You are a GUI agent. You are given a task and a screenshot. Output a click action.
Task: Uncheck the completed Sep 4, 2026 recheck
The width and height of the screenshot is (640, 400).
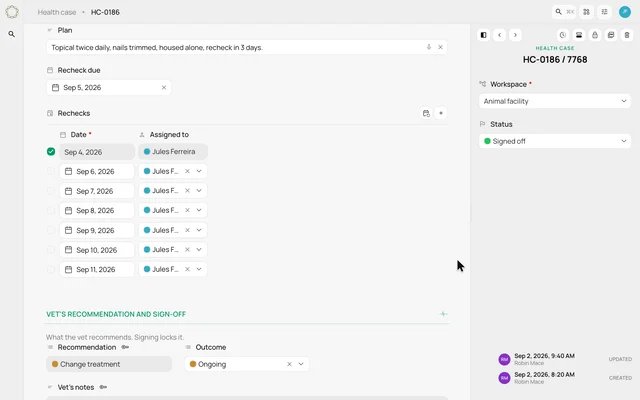click(51, 151)
